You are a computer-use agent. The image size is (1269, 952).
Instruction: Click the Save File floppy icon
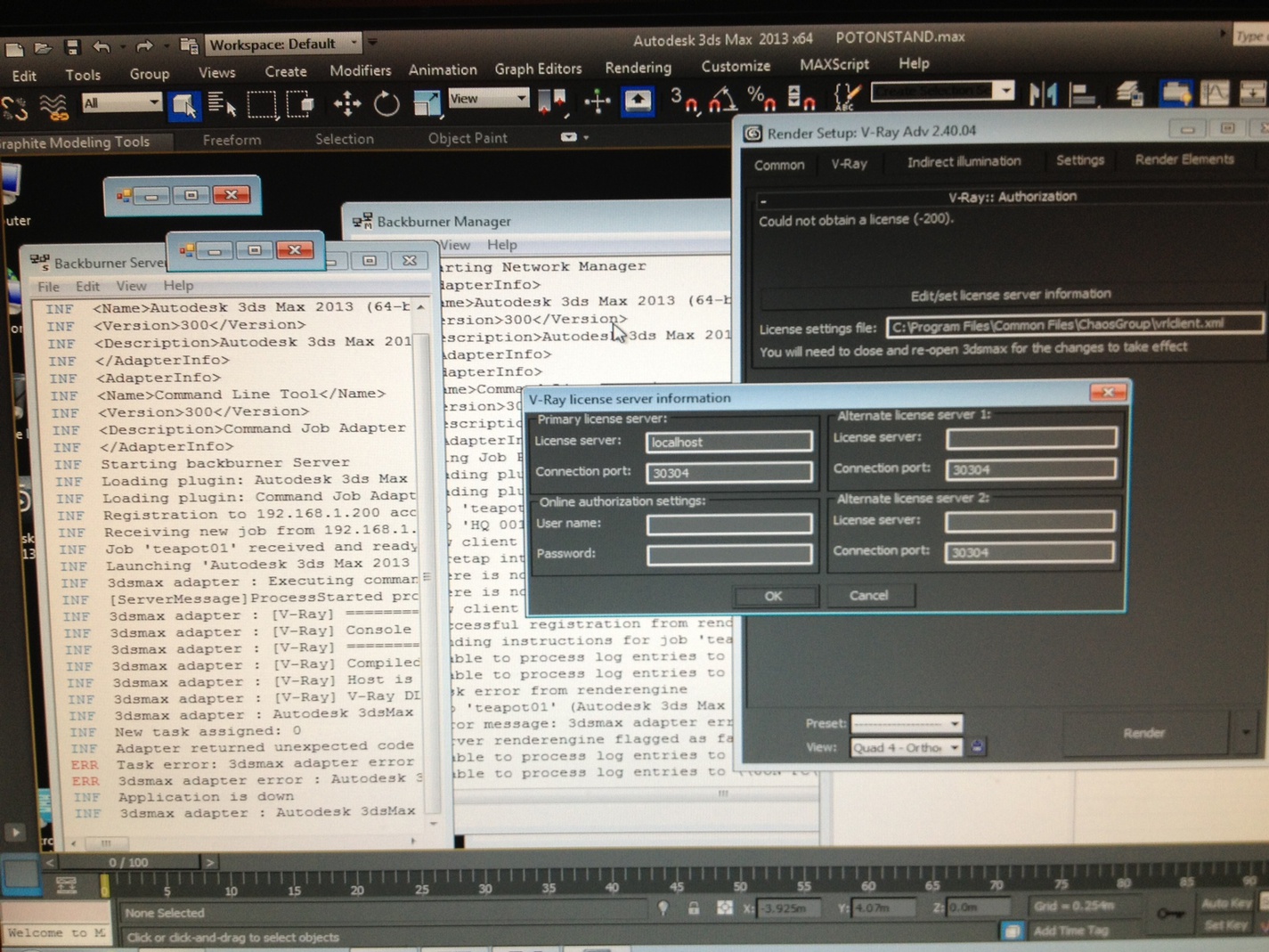click(x=72, y=47)
